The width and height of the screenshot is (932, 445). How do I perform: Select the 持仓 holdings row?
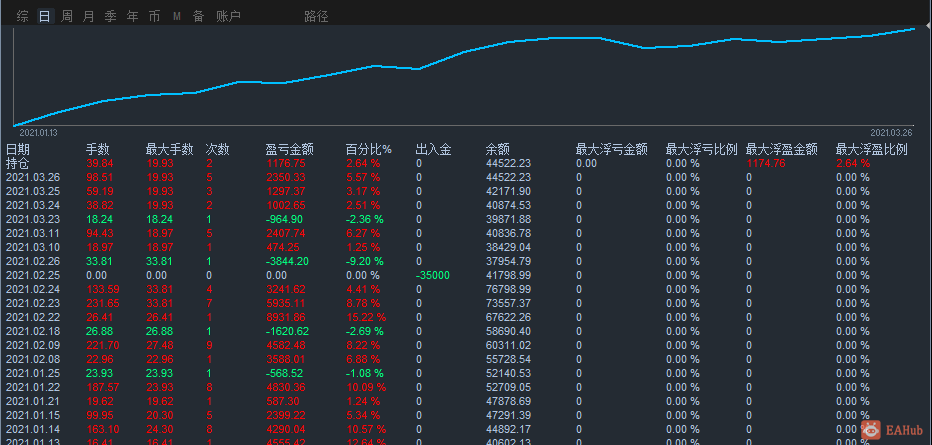pos(466,163)
